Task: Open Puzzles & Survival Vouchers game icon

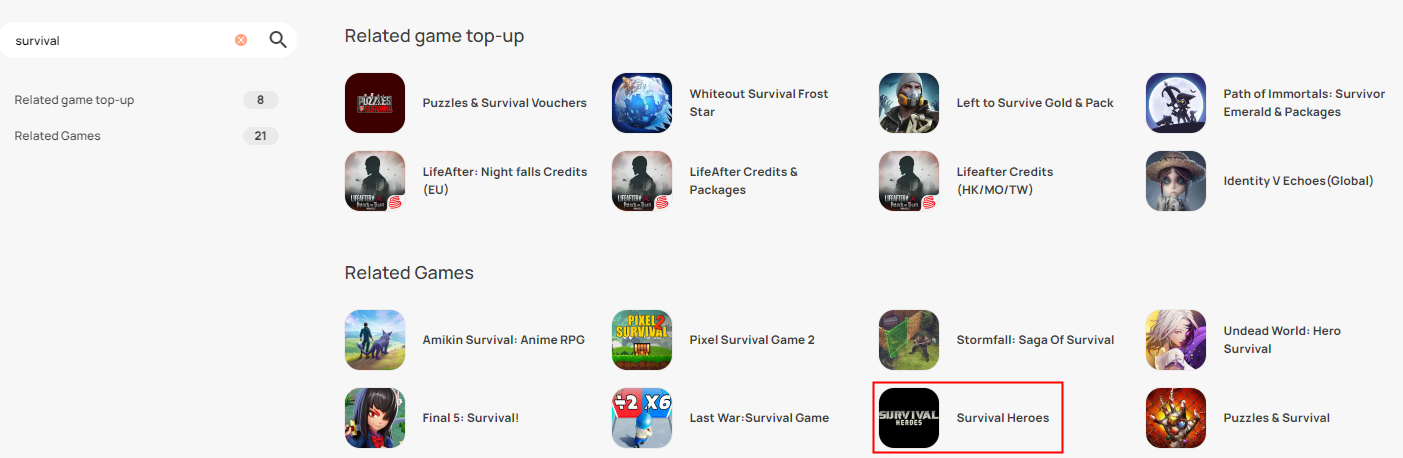Action: (x=375, y=103)
